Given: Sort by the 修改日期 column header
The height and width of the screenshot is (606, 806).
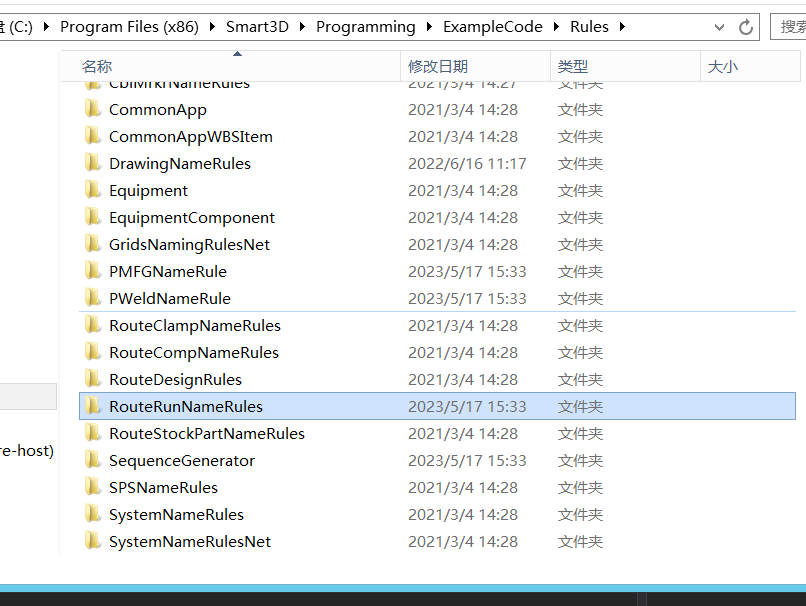Looking at the screenshot, I should pos(475,66).
